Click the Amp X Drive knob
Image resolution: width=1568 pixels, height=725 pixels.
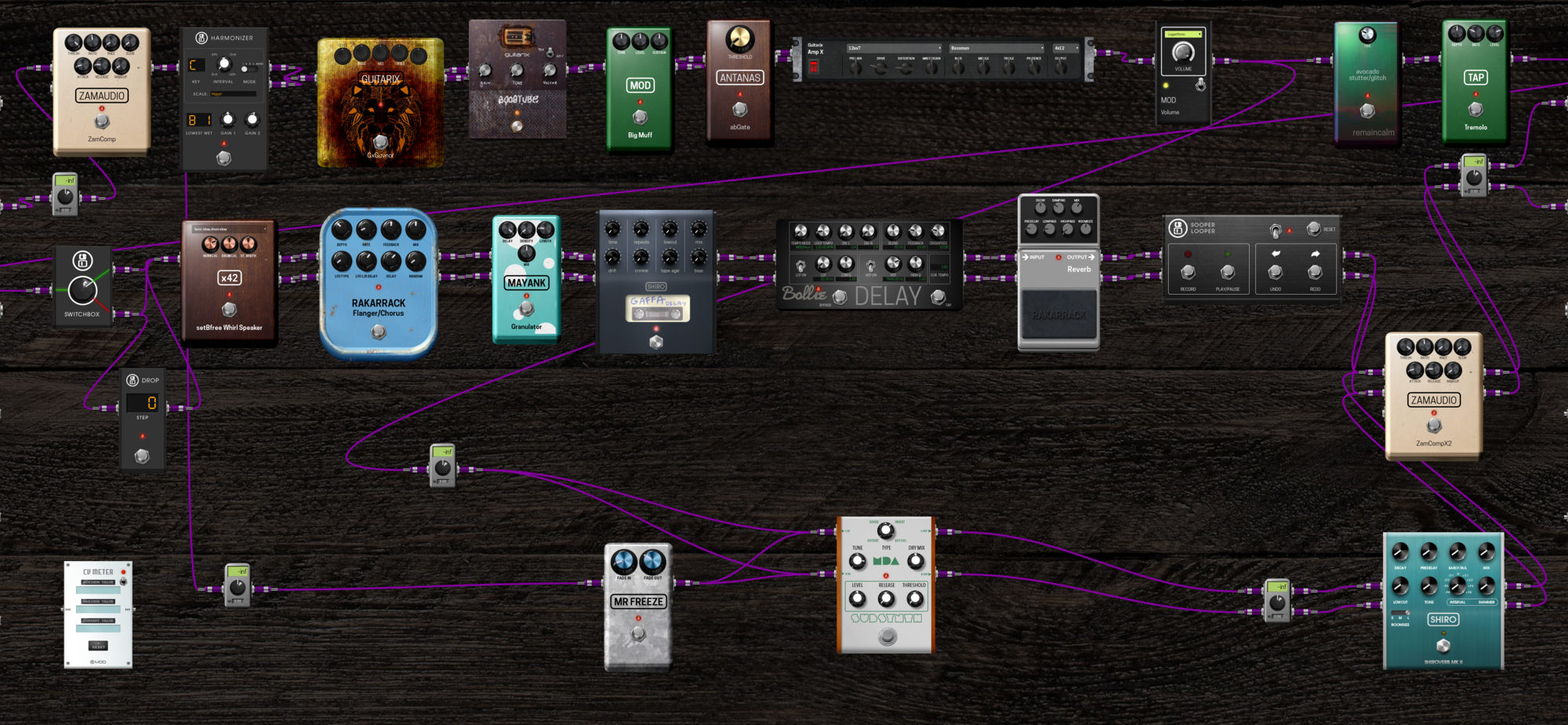[880, 68]
